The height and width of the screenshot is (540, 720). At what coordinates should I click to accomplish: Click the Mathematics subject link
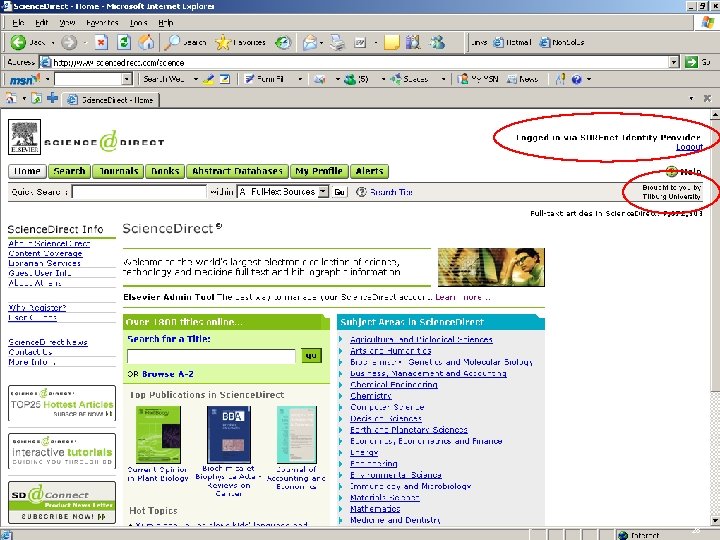click(375, 508)
